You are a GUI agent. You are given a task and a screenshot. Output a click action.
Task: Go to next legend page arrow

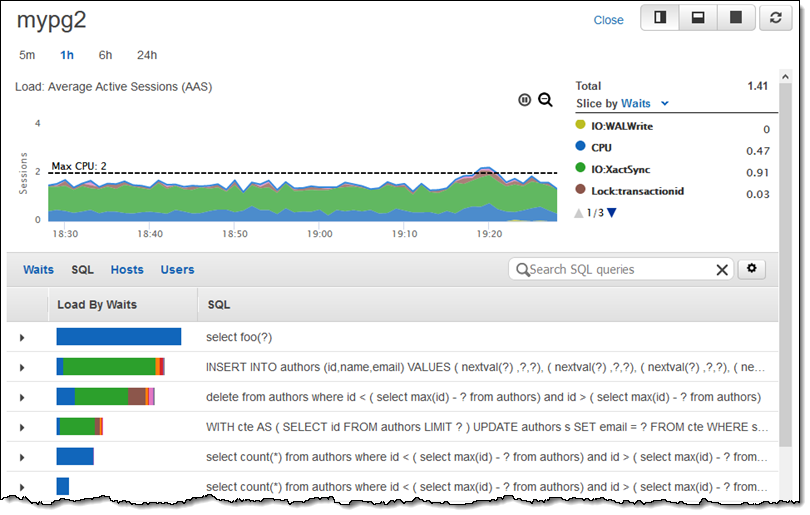click(612, 212)
